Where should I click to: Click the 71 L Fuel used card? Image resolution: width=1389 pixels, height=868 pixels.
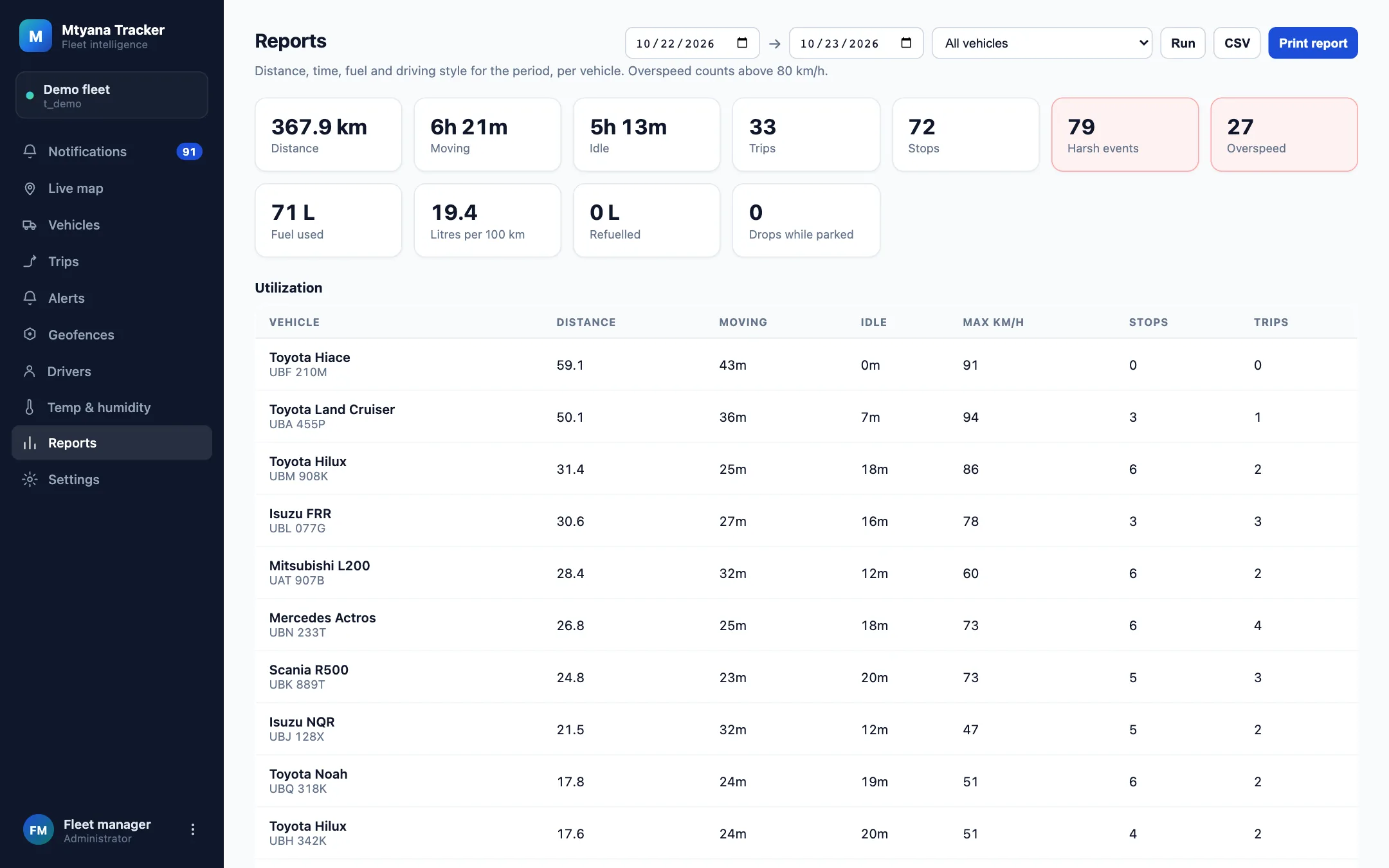point(329,221)
